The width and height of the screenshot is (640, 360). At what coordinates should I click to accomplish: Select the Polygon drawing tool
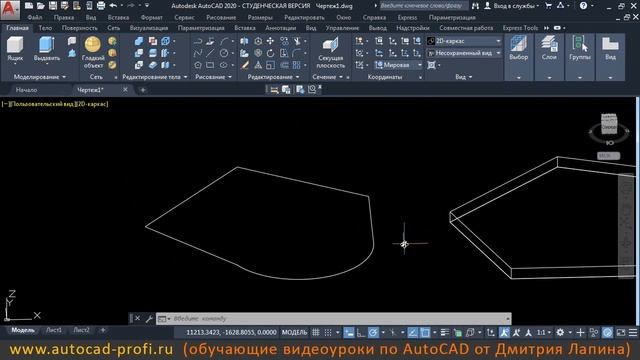tap(198, 65)
